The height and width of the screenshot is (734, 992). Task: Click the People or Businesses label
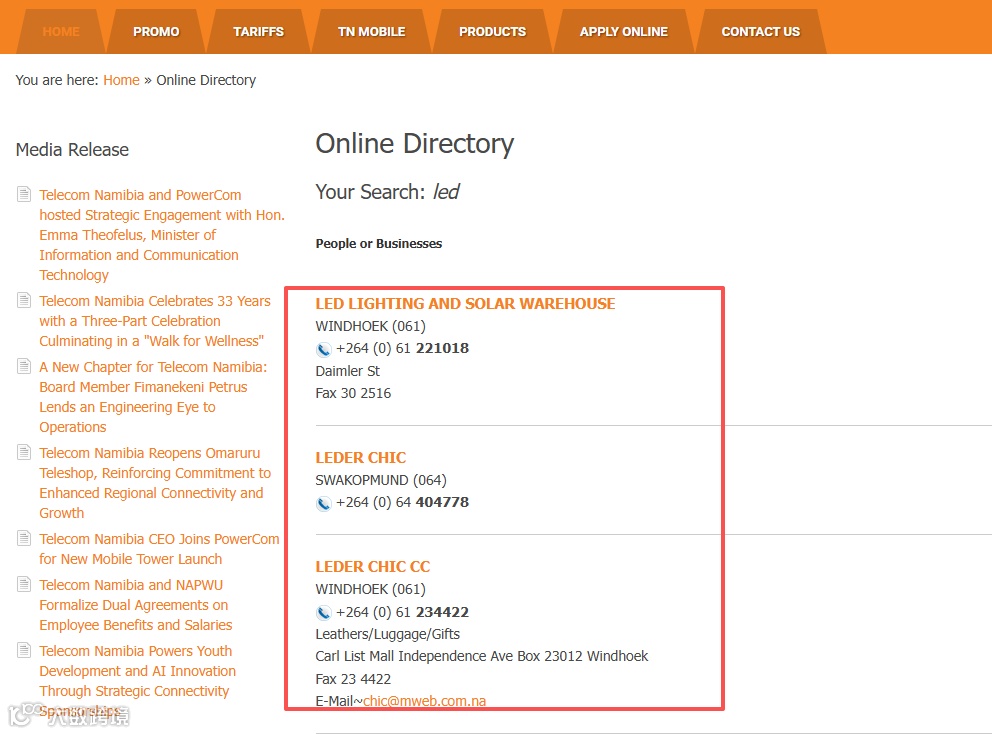(x=379, y=244)
